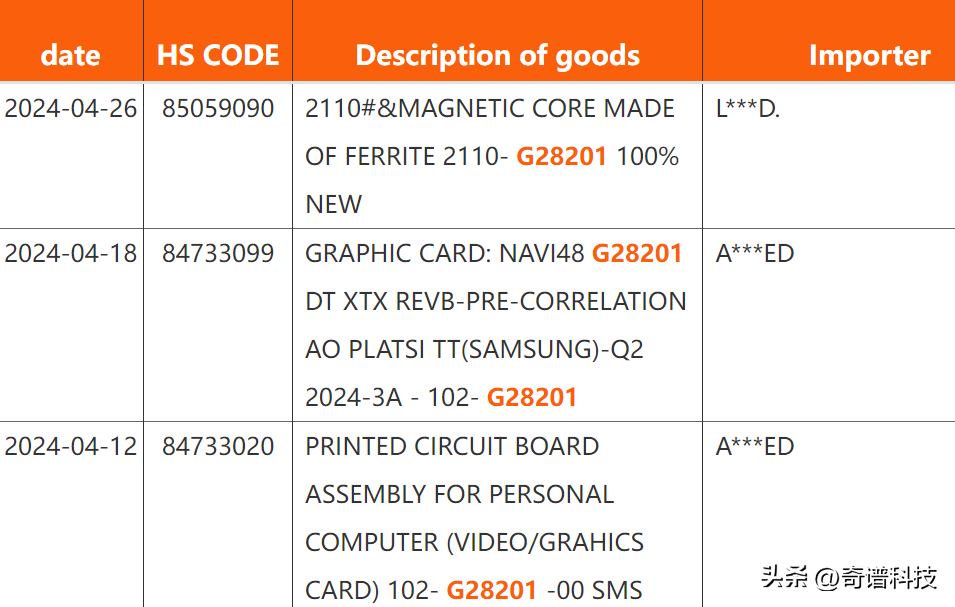Click the MAGNETIC CORE MADE description text
Screen dimensions: 955x607
536,109
